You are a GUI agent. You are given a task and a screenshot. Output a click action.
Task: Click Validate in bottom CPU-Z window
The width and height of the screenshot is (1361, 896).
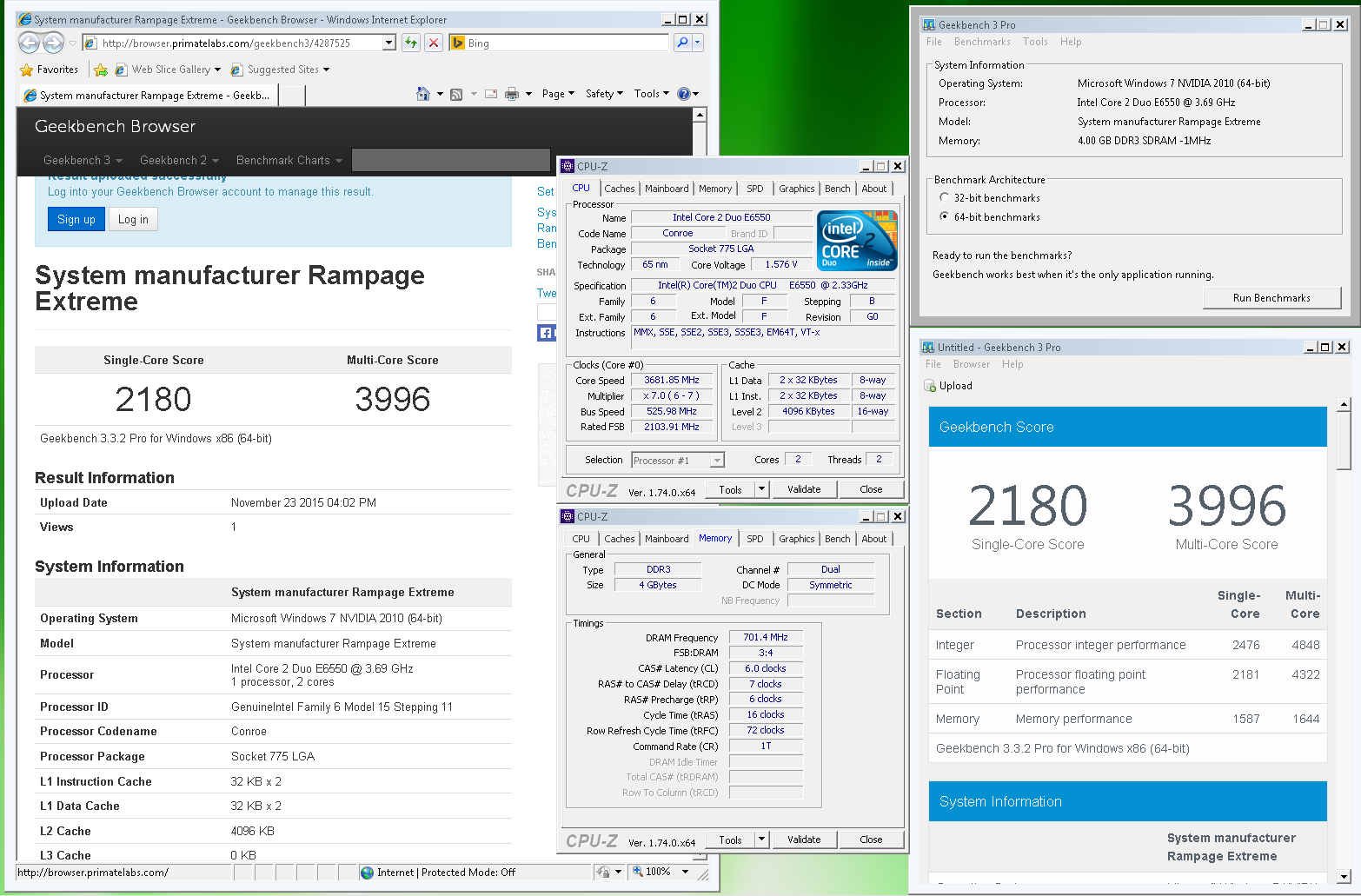[804, 840]
